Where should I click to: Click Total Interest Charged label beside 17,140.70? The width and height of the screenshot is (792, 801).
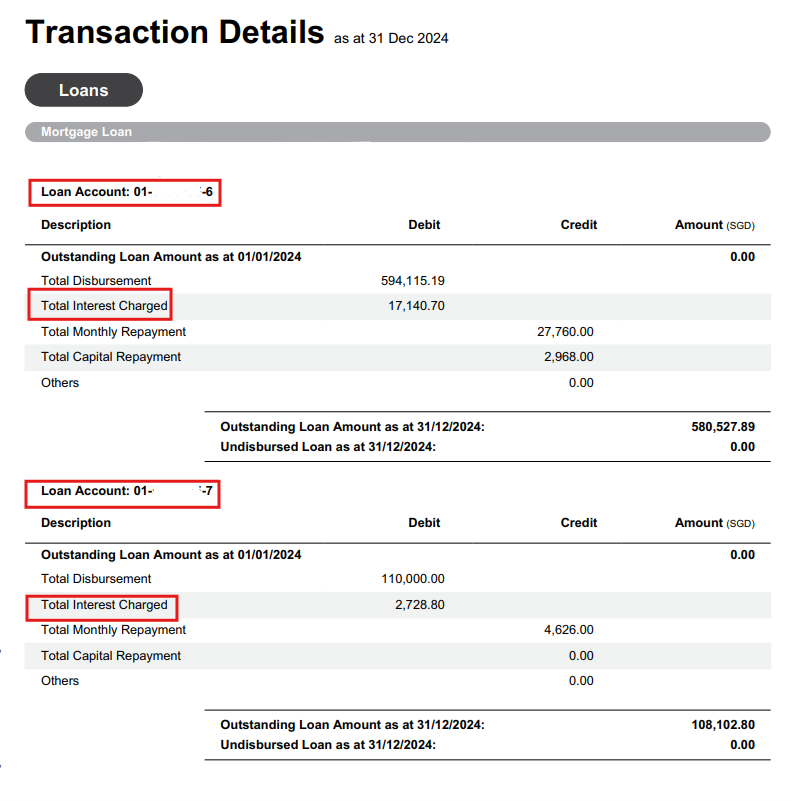coord(104,306)
